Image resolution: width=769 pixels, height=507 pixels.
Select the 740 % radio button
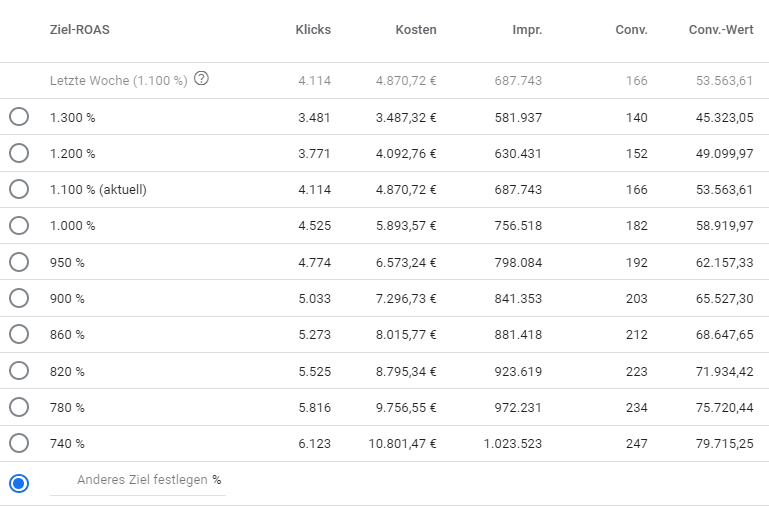tap(19, 443)
